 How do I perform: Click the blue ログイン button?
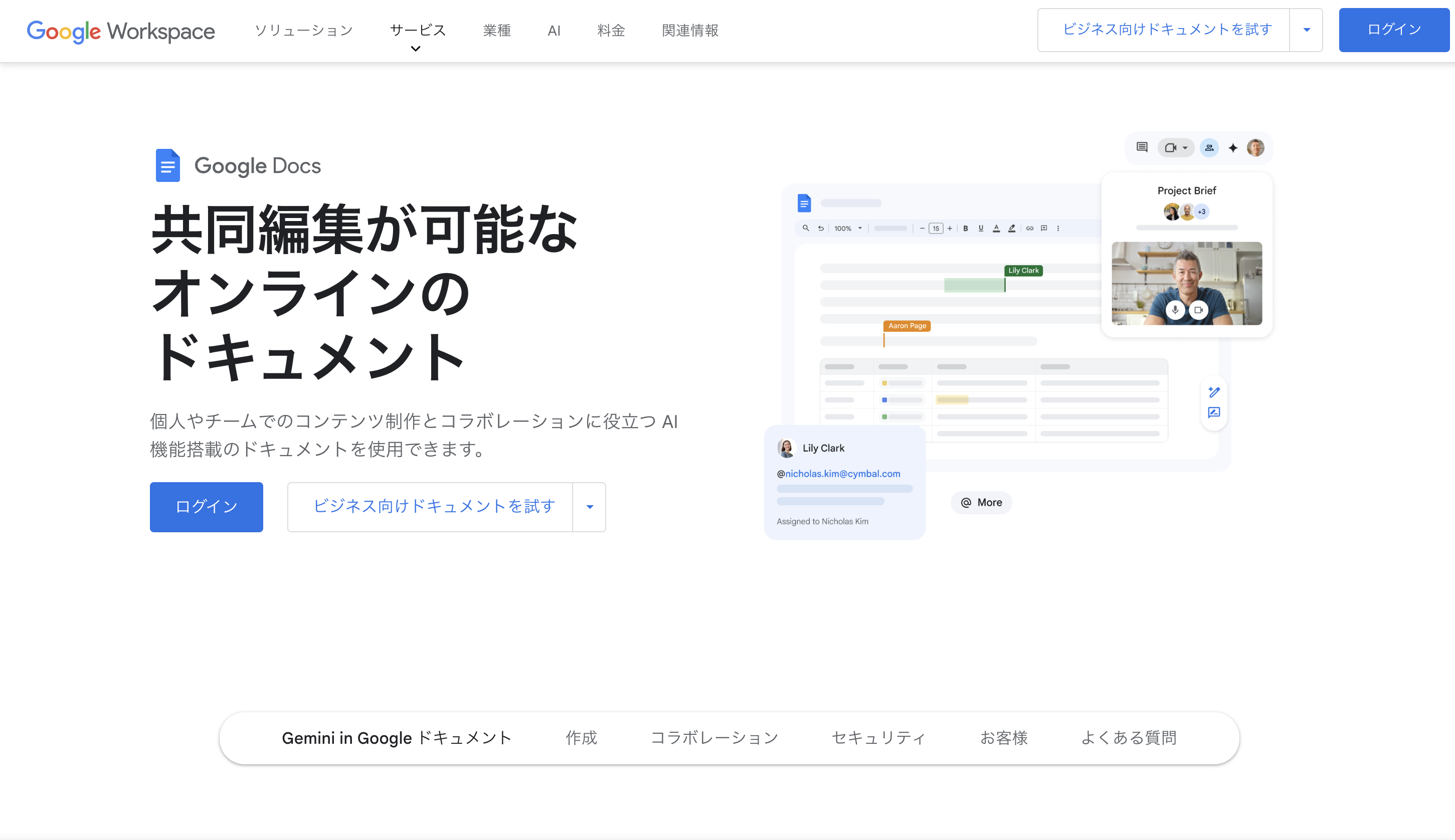206,507
